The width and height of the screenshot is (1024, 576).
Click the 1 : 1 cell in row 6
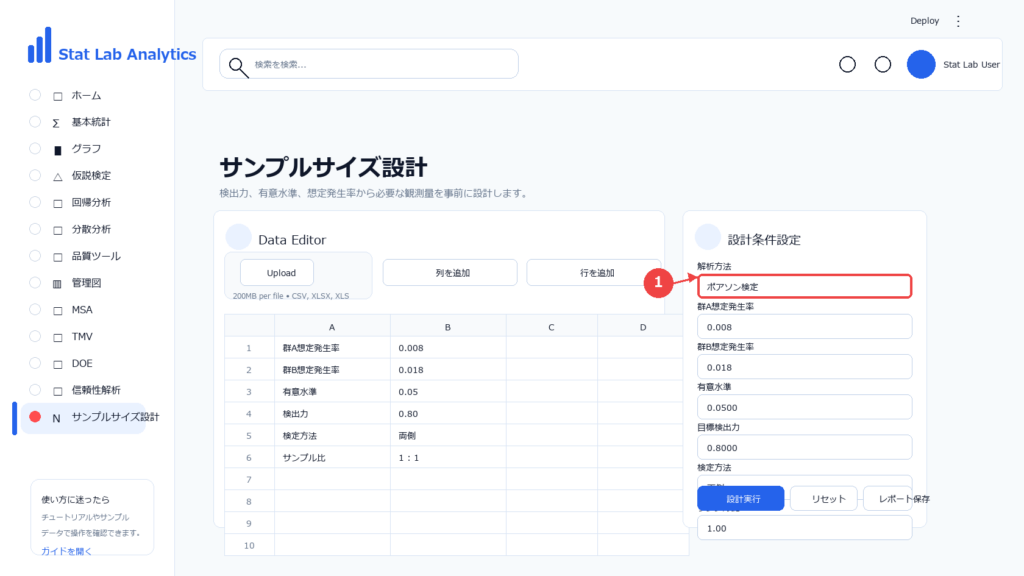448,458
